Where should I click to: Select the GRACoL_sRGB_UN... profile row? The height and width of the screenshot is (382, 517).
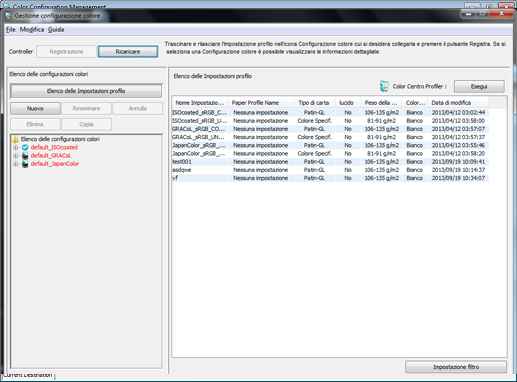tap(330, 137)
